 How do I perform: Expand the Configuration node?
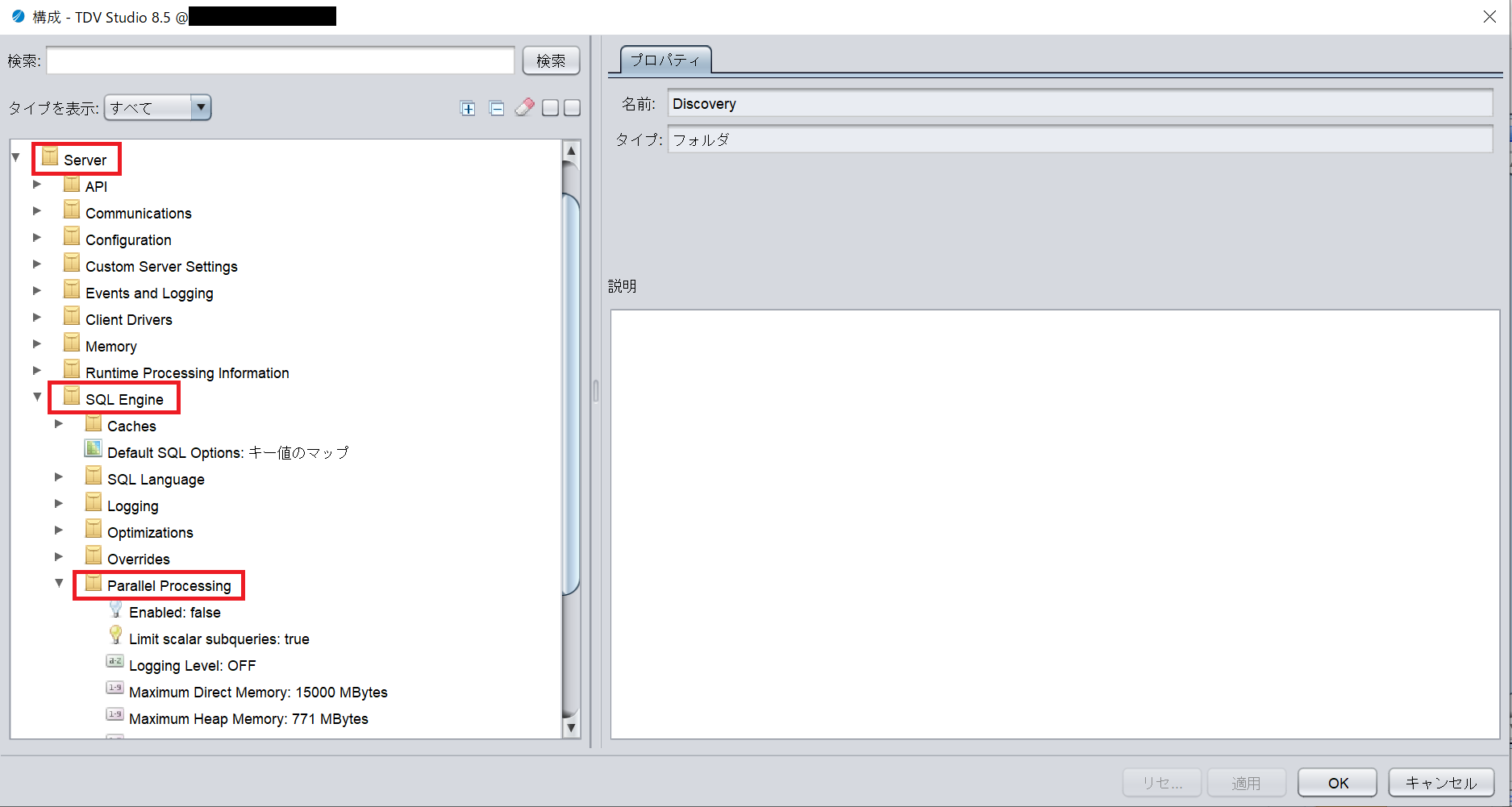[x=37, y=237]
